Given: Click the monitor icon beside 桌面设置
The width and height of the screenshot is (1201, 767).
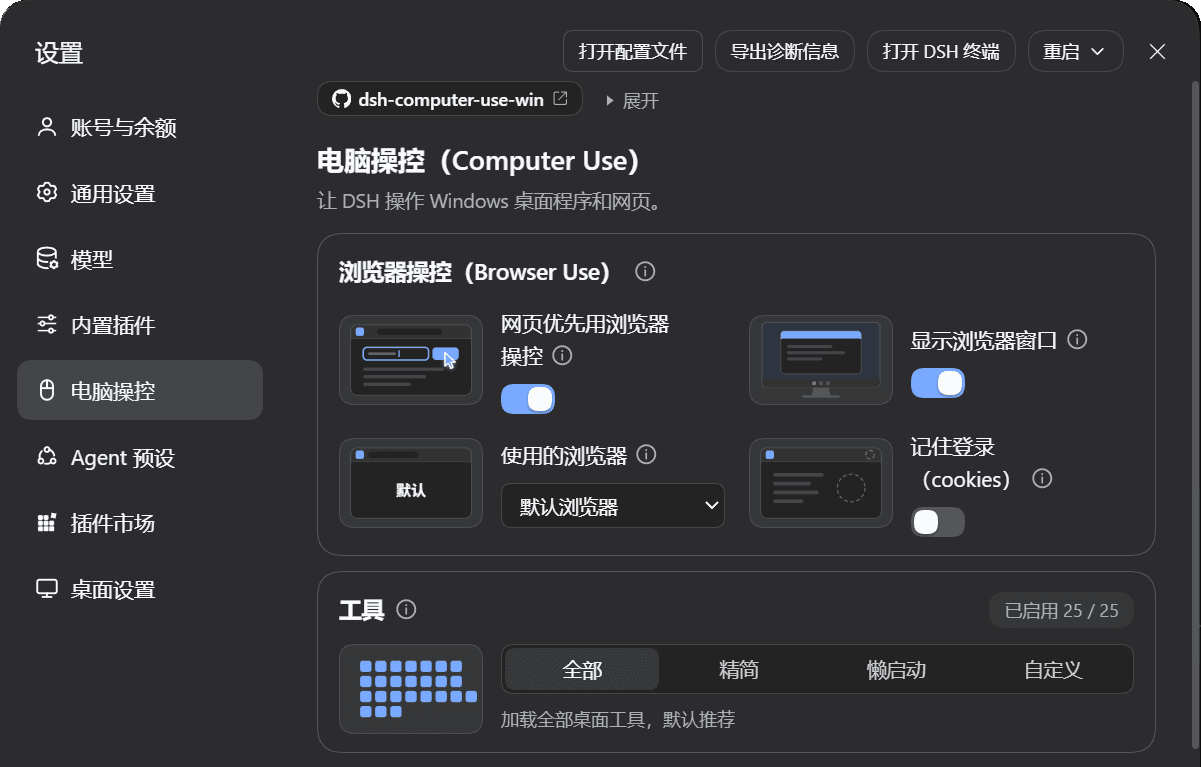Looking at the screenshot, I should tap(47, 589).
